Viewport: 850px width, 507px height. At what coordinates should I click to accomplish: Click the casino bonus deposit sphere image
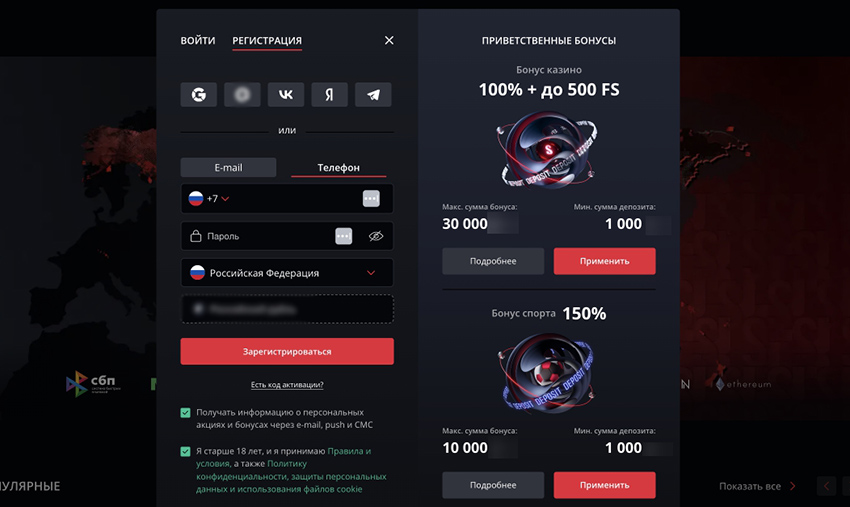point(549,149)
